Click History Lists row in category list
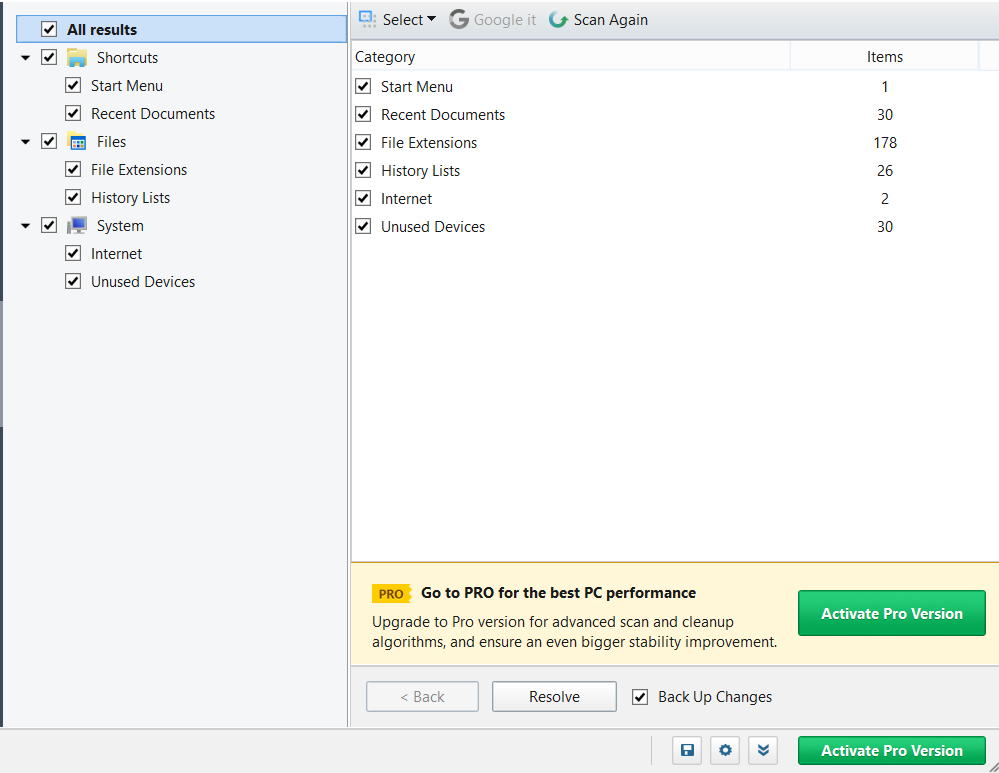Image resolution: width=999 pixels, height=773 pixels. (x=666, y=170)
